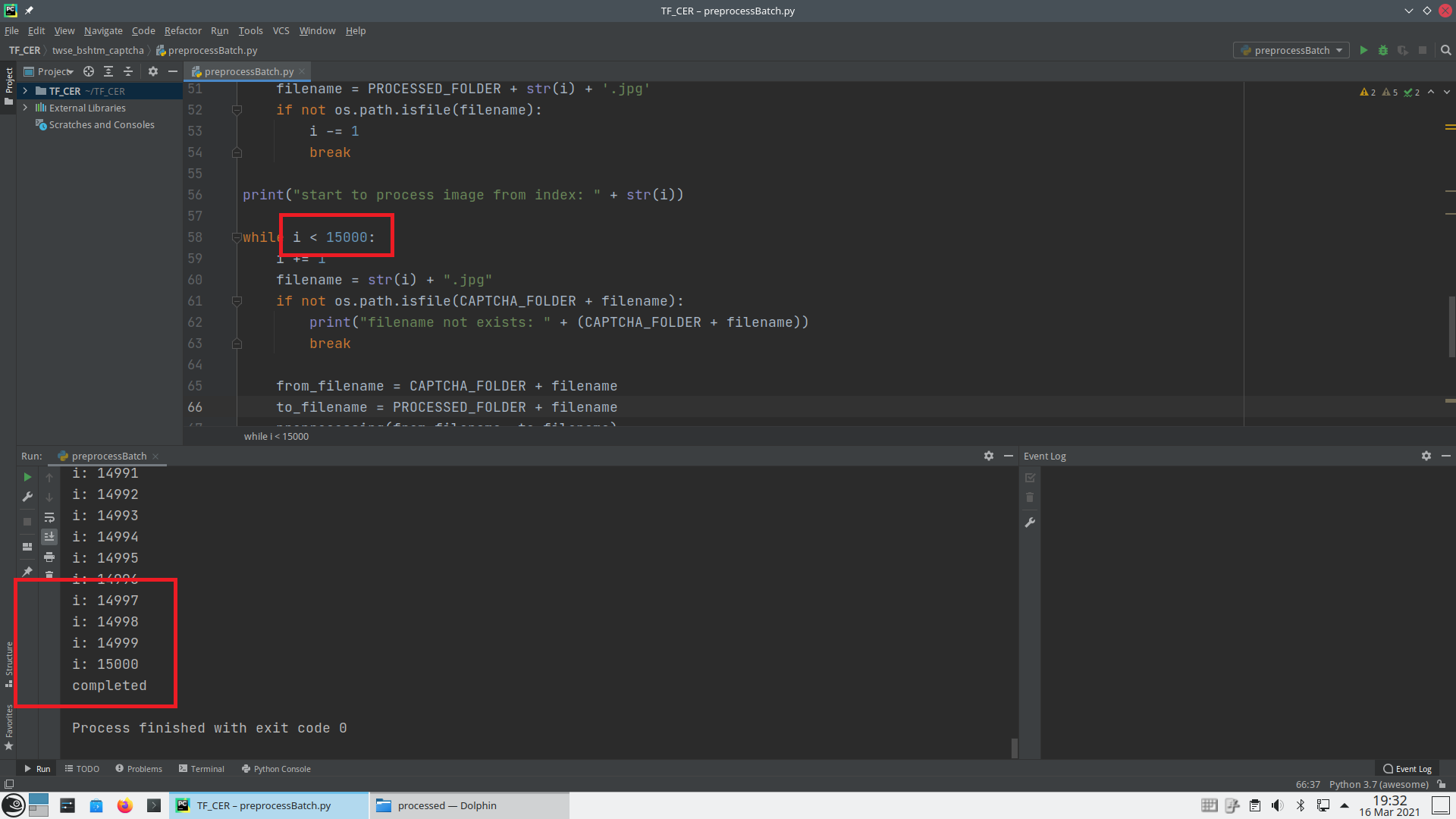Expand all in Project panel
The height and width of the screenshot is (819, 1456).
(x=108, y=71)
